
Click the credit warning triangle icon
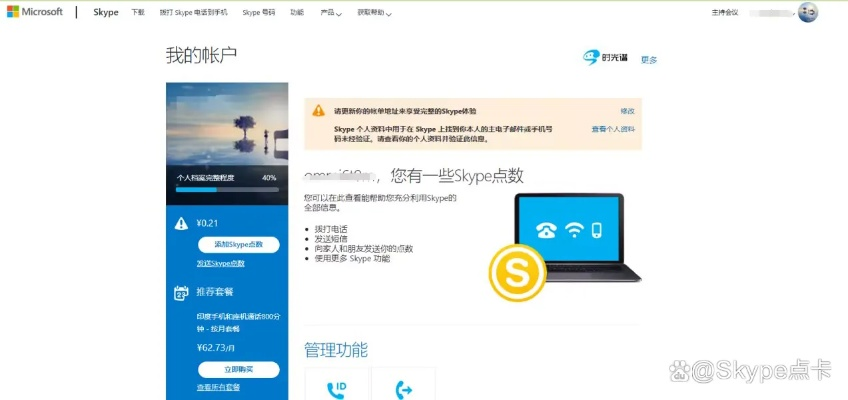pos(181,223)
